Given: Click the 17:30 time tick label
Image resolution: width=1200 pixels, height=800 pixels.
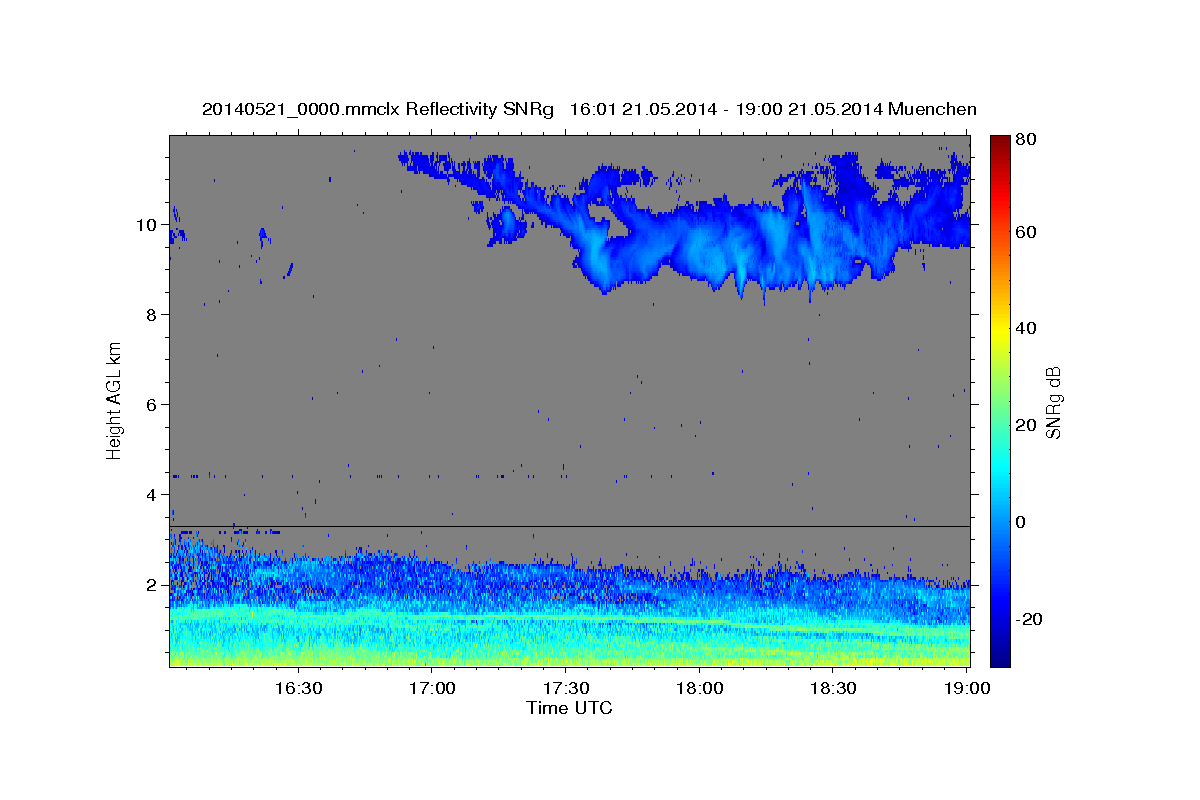Looking at the screenshot, I should [565, 689].
